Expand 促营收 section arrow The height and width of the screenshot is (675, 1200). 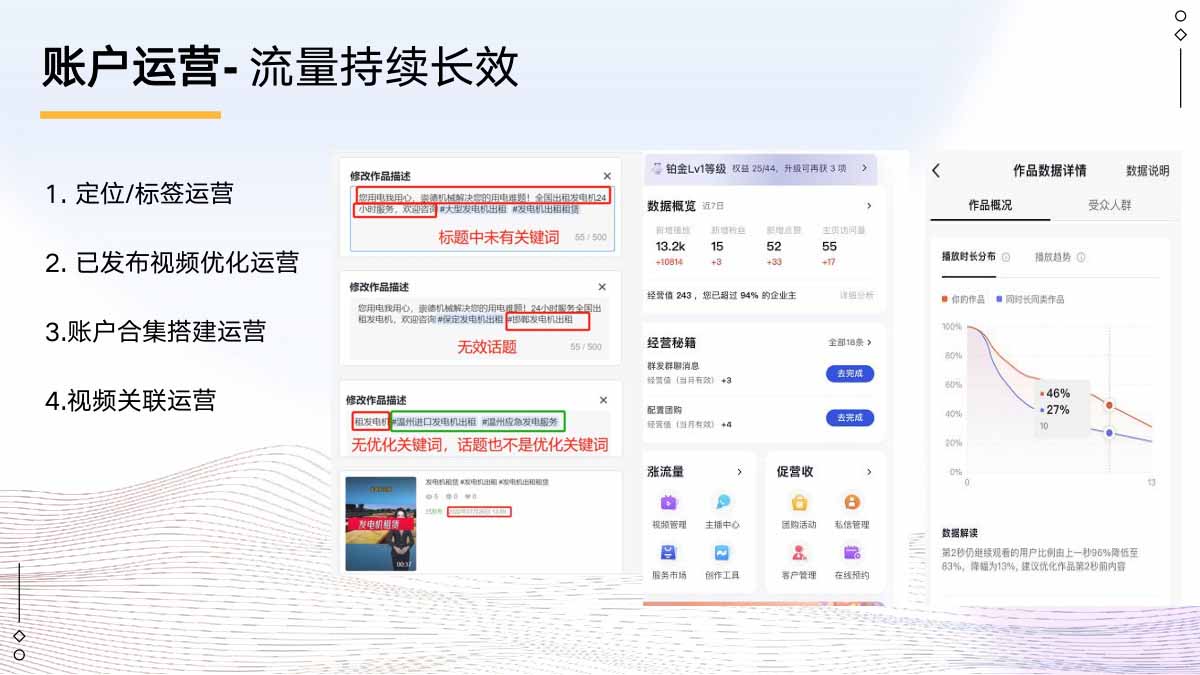[x=868, y=472]
